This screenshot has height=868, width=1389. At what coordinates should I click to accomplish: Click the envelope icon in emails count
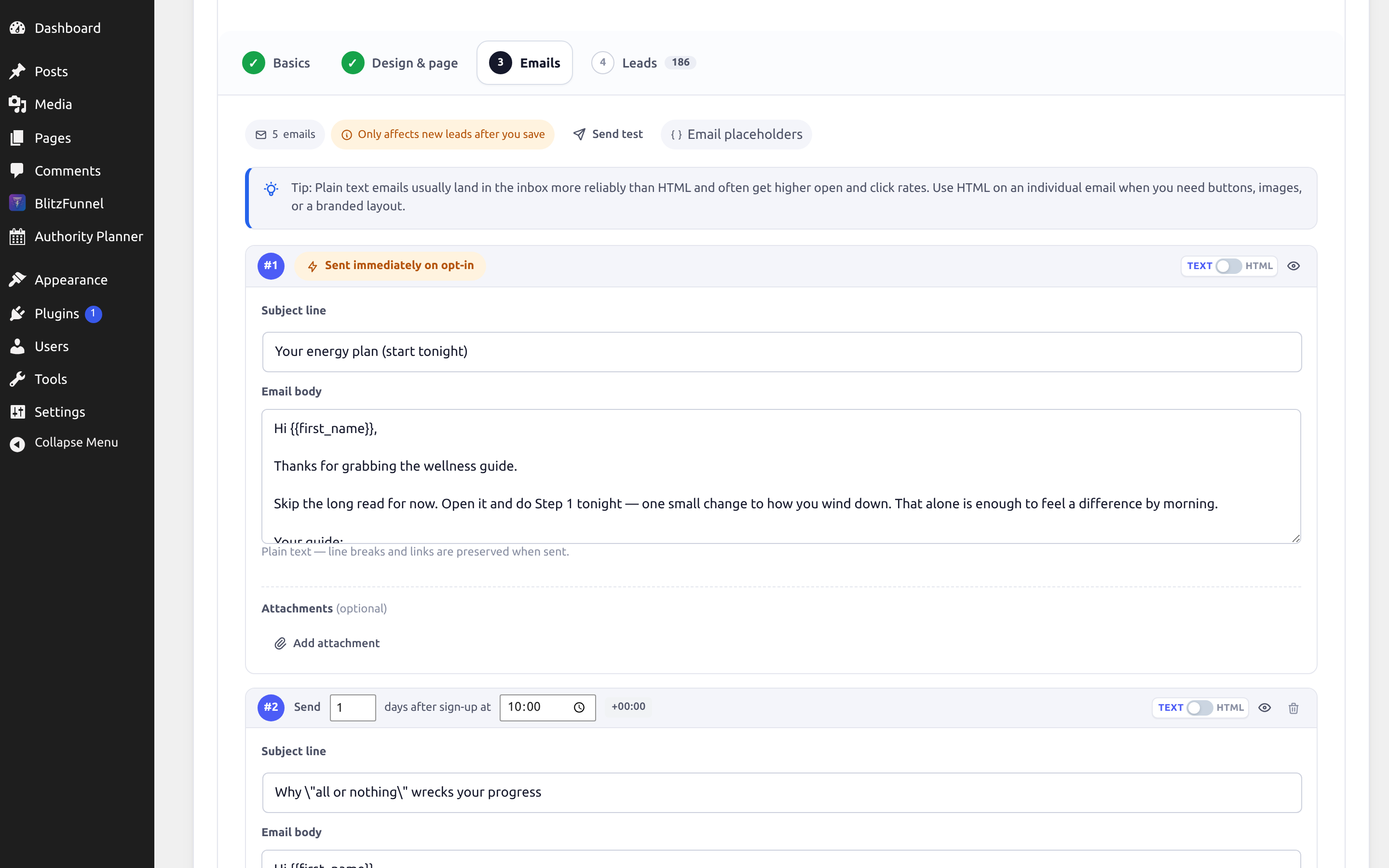260,135
